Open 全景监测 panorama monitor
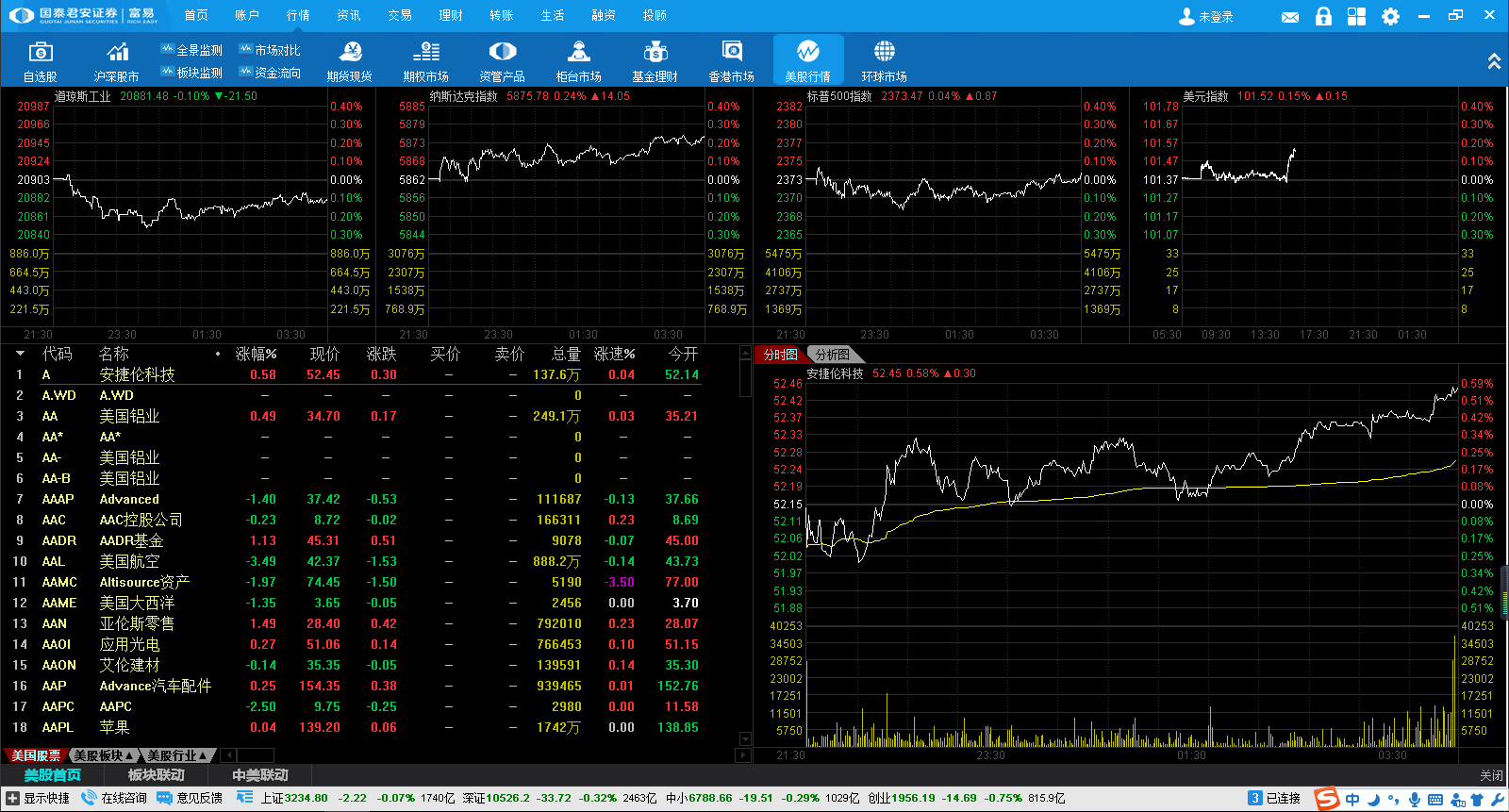1509x812 pixels. [191, 50]
